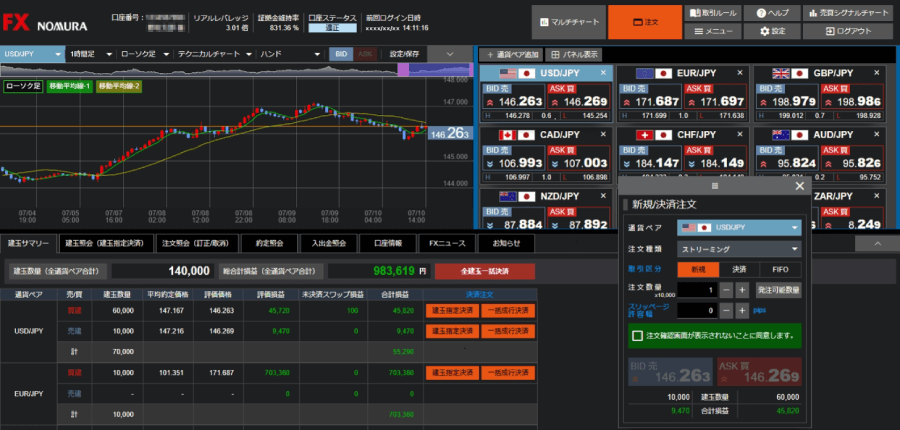The height and width of the screenshot is (430, 900).
Task: Close the 新規/決済注文 order dialog
Action: (x=800, y=186)
